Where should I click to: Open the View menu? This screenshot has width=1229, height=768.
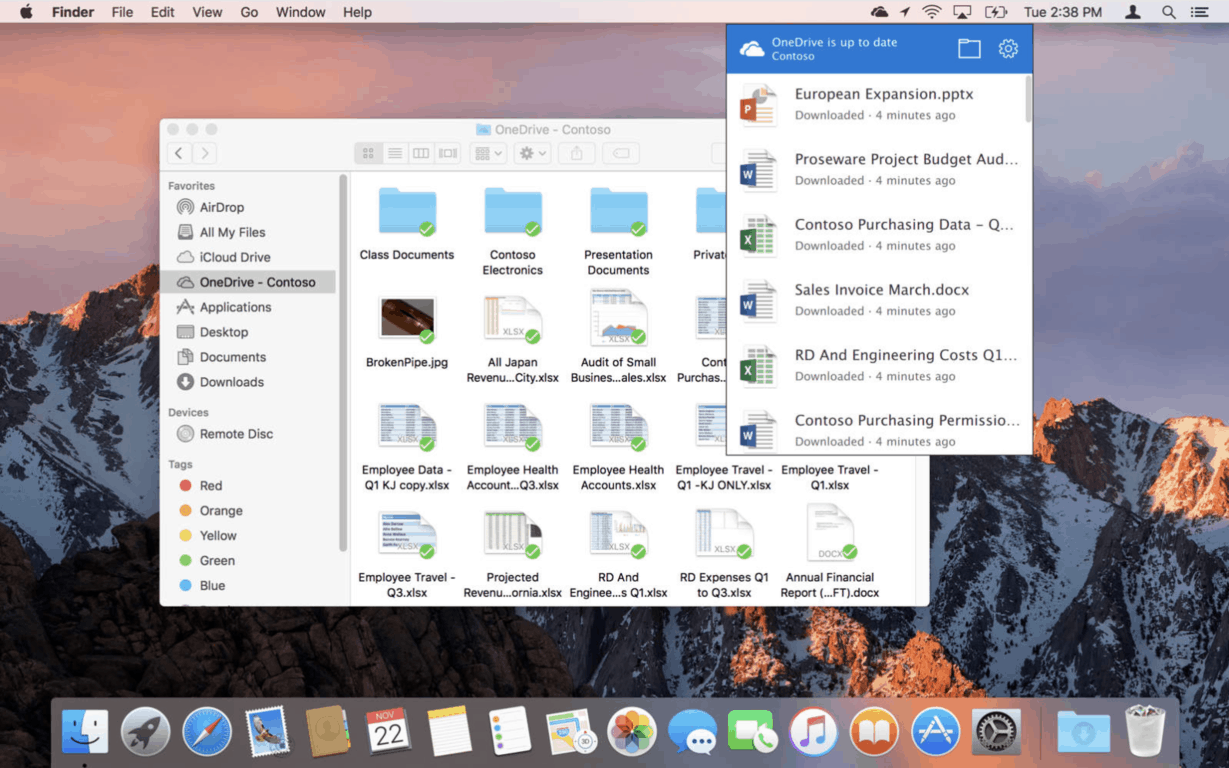click(x=207, y=12)
